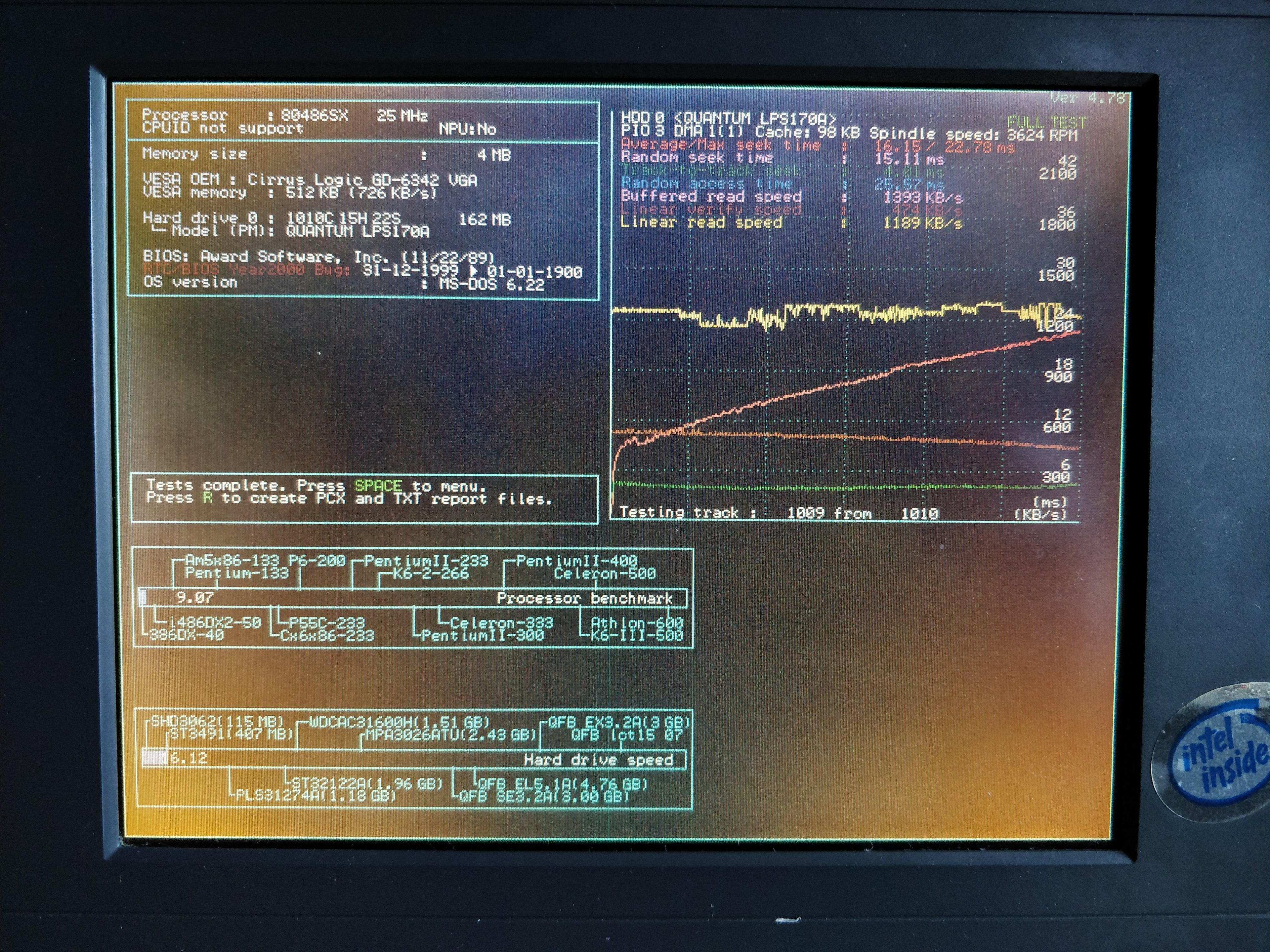The width and height of the screenshot is (1270, 952).
Task: Click the HDD 0 QUANTUM LPS170A header
Action: pos(728,118)
